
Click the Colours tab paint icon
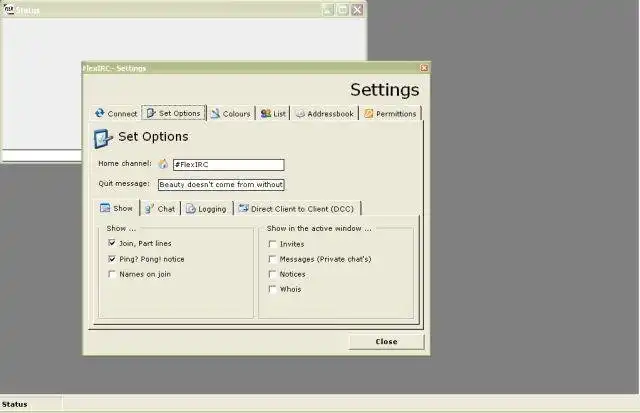(x=215, y=113)
